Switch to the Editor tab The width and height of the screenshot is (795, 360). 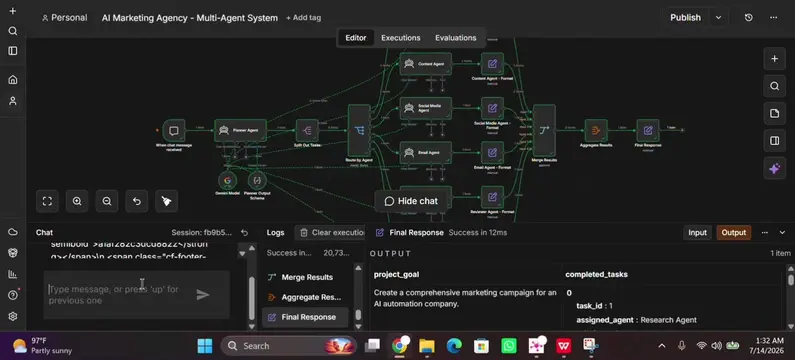[355, 38]
